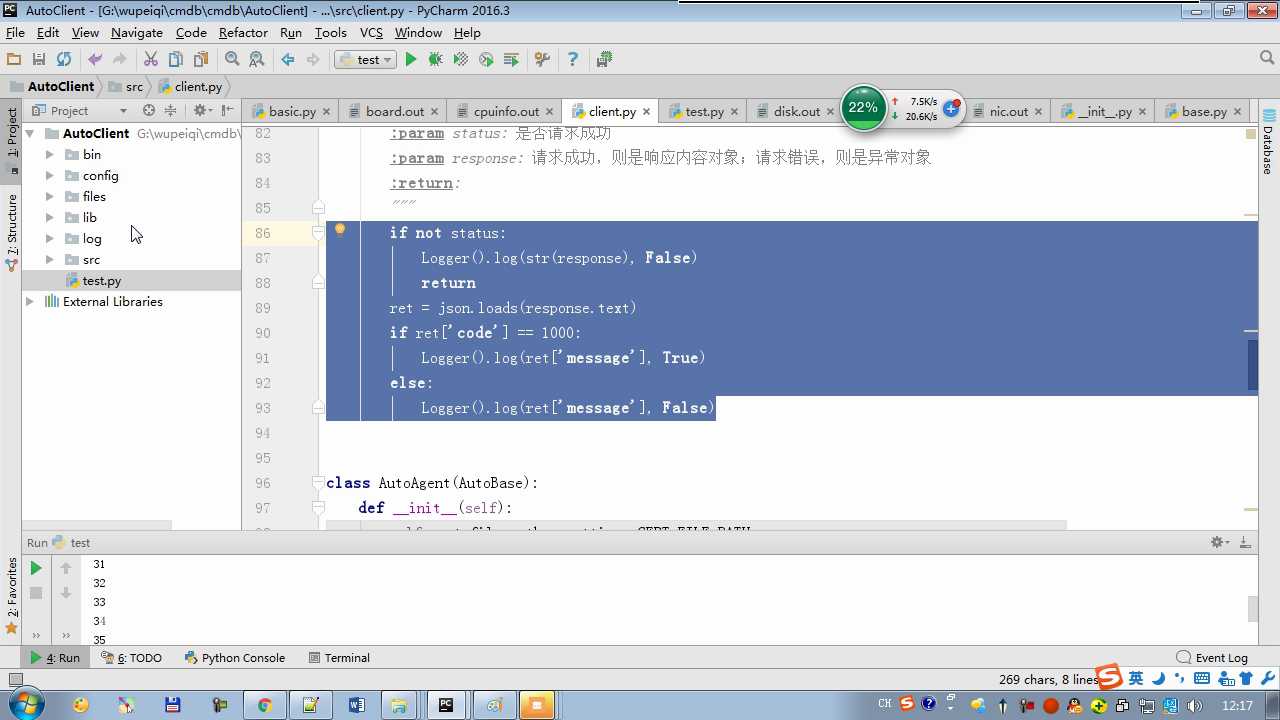Click the intention light bulb on line 86

point(340,230)
